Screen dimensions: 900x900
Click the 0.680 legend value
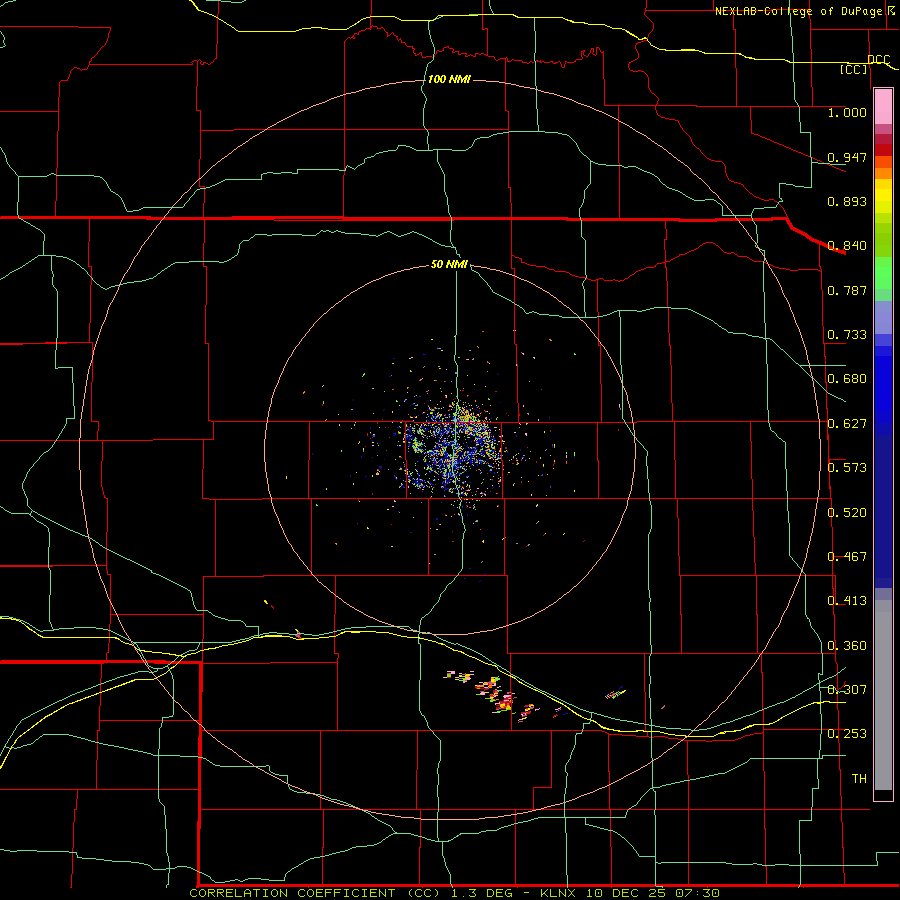tap(847, 379)
